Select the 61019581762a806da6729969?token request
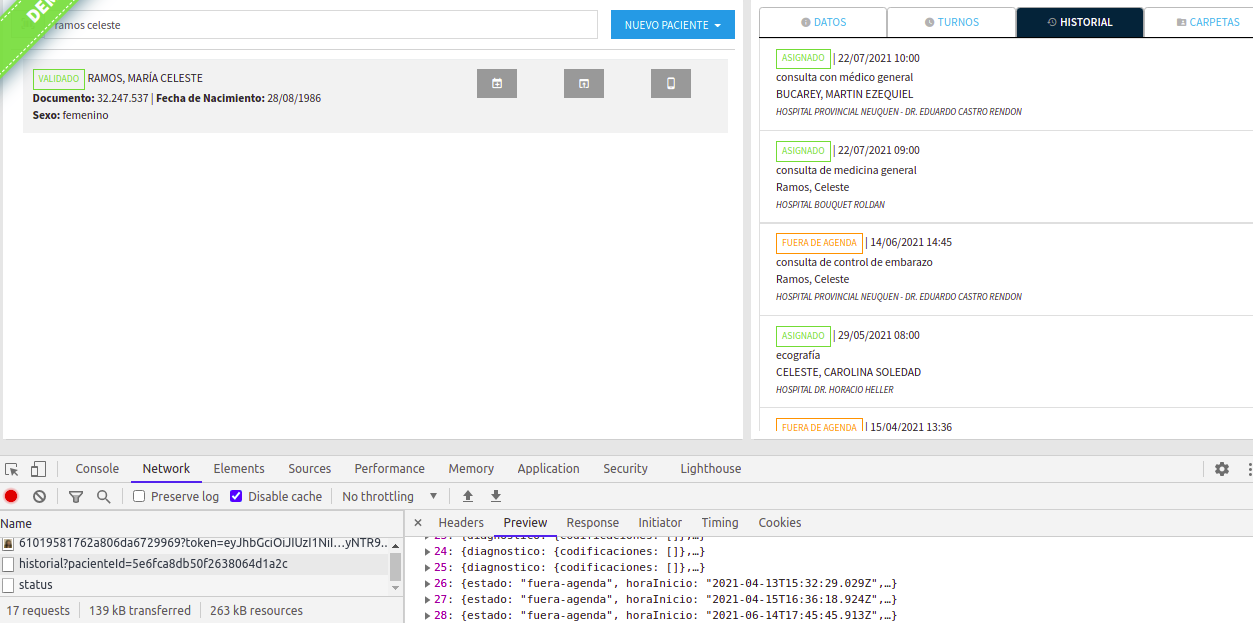 (195, 543)
